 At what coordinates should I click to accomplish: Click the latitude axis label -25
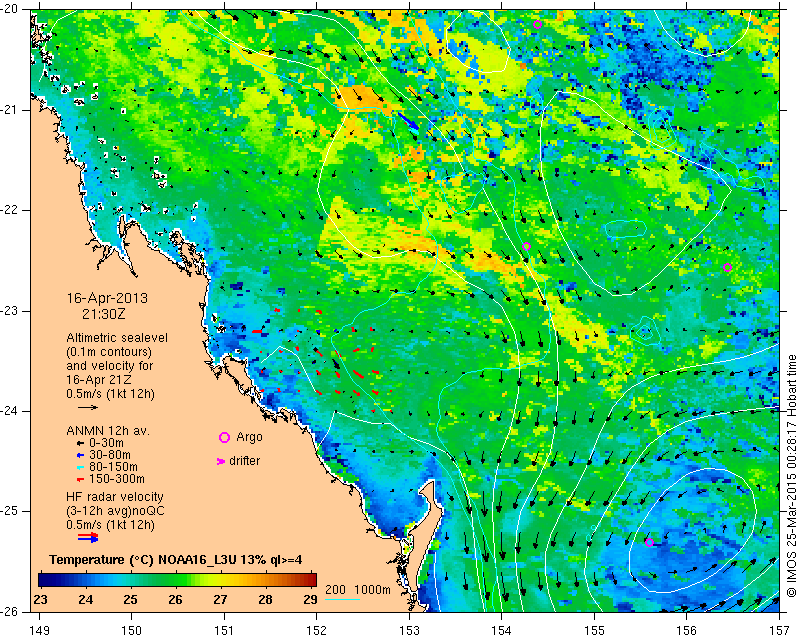click(x=11, y=511)
